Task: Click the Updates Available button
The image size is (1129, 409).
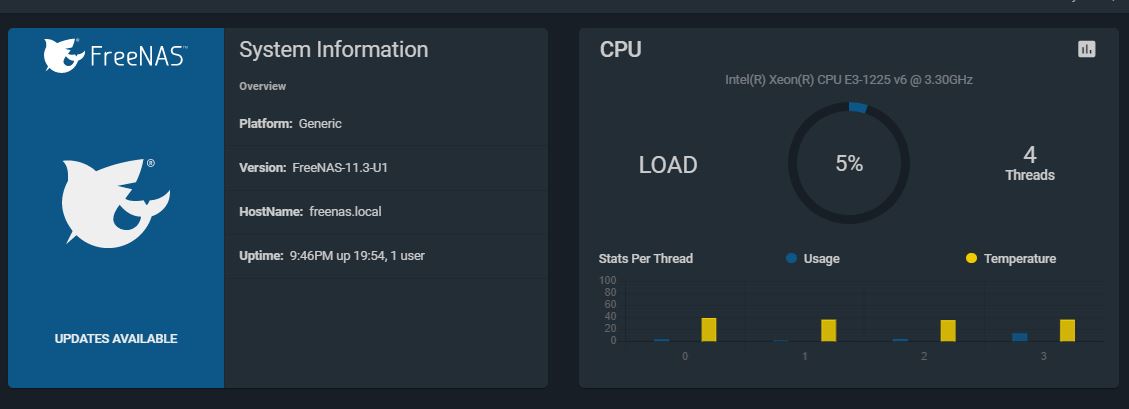Action: point(116,339)
